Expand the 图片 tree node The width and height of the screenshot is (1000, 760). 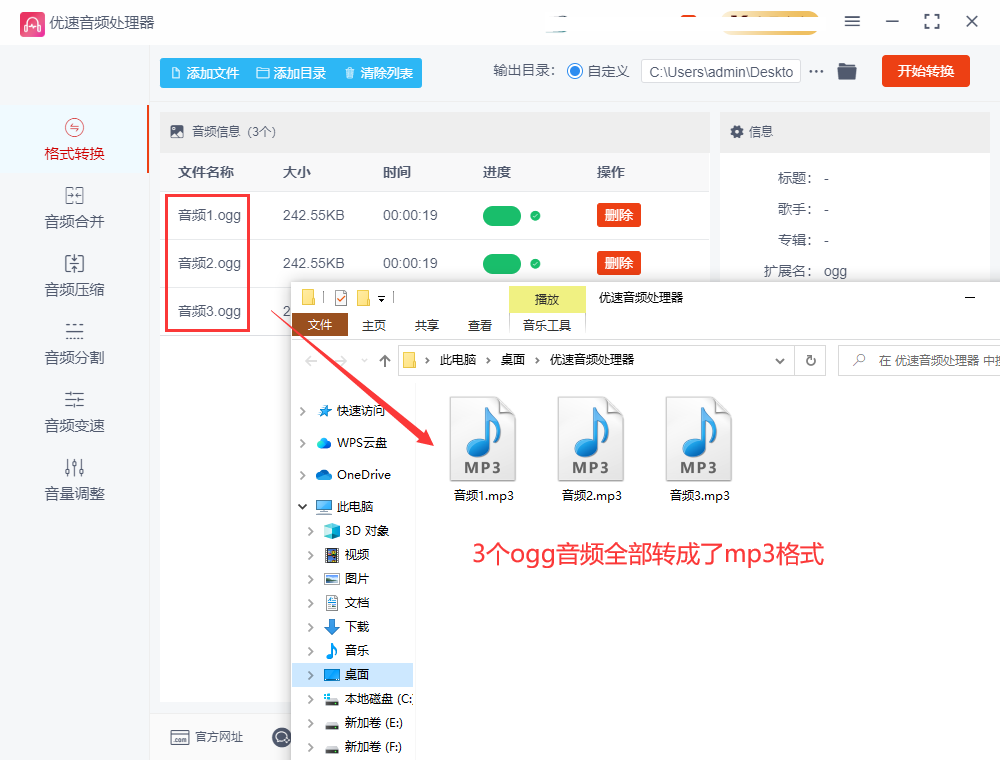pyautogui.click(x=311, y=579)
